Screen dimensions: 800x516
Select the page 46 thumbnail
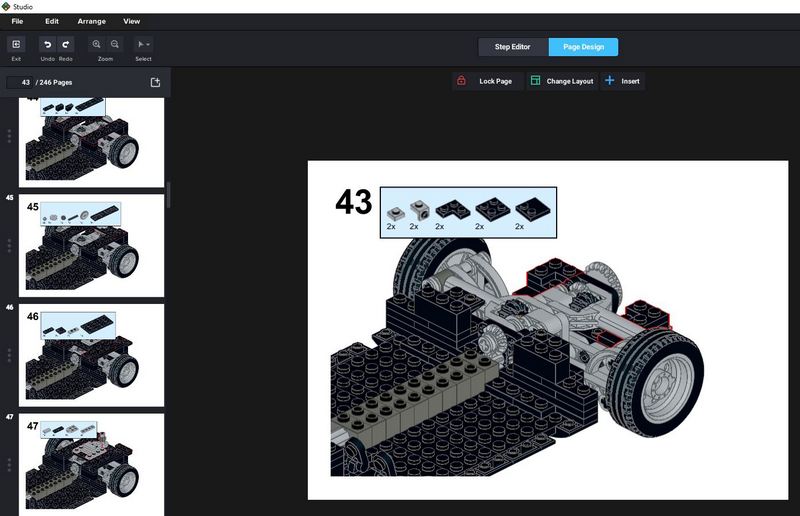point(91,355)
